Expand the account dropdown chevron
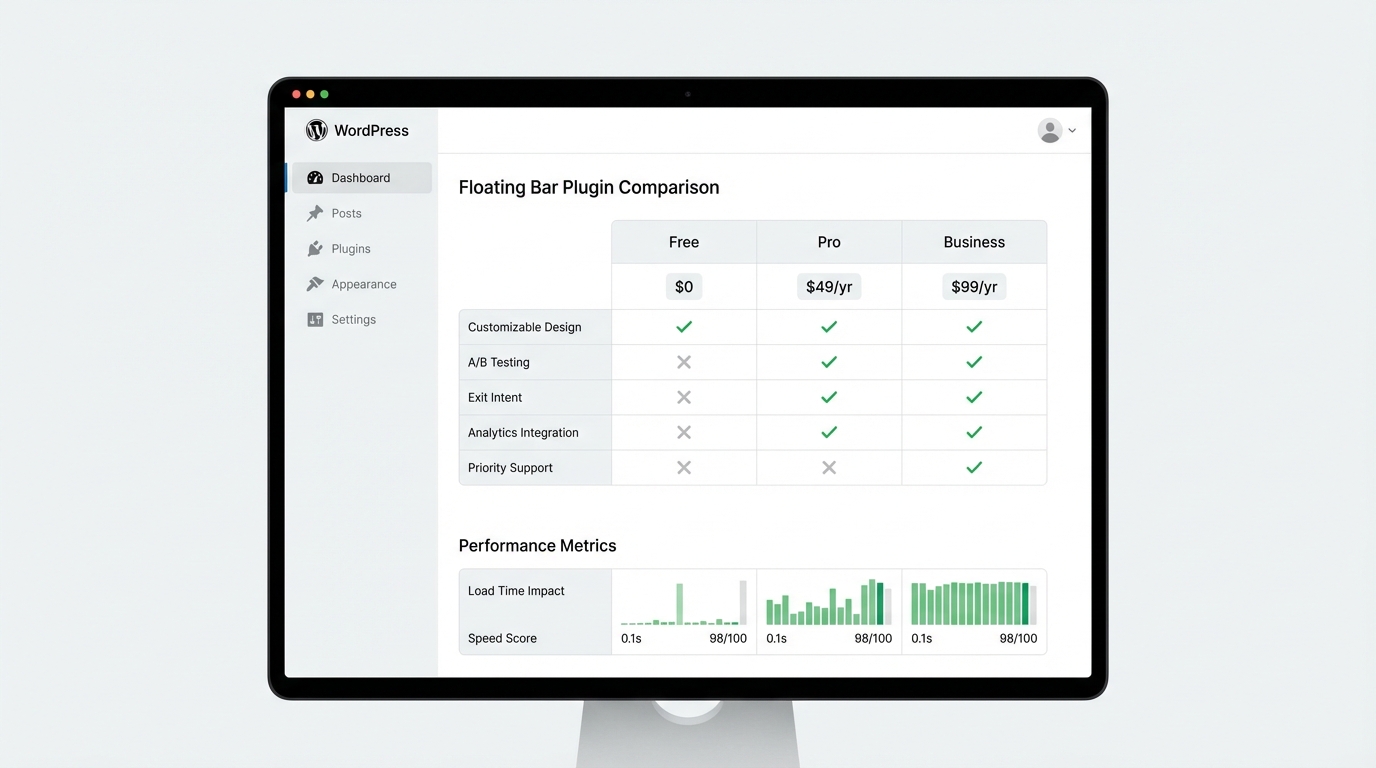The height and width of the screenshot is (768, 1376). (1070, 130)
